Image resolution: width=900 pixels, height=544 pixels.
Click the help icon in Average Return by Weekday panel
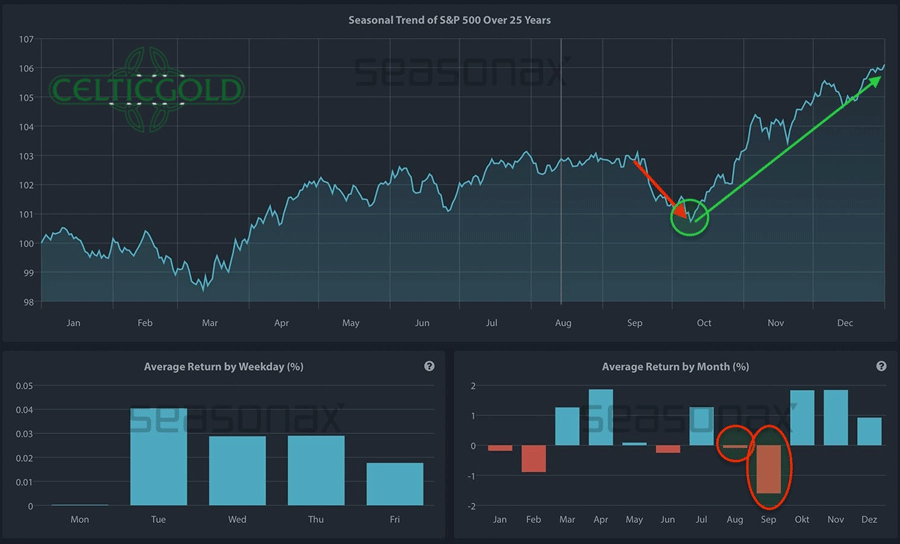429,367
